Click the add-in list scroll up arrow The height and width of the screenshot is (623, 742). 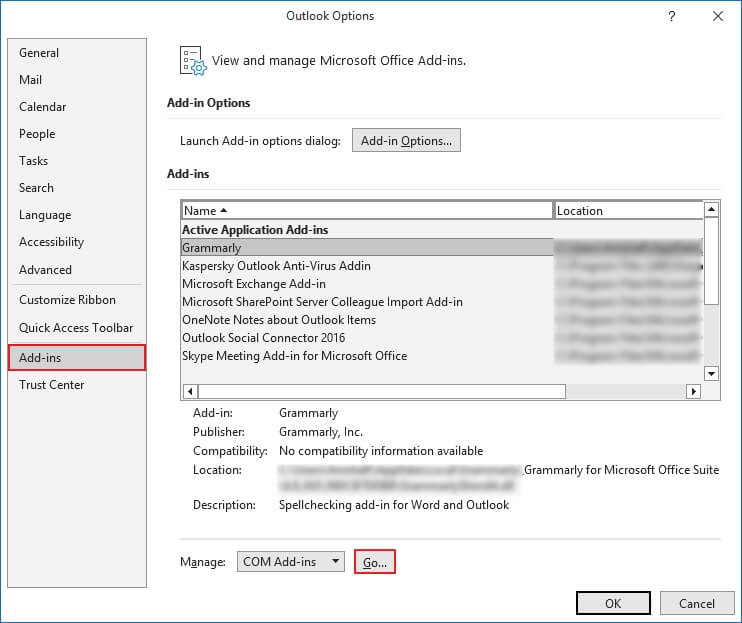pyautogui.click(x=711, y=209)
